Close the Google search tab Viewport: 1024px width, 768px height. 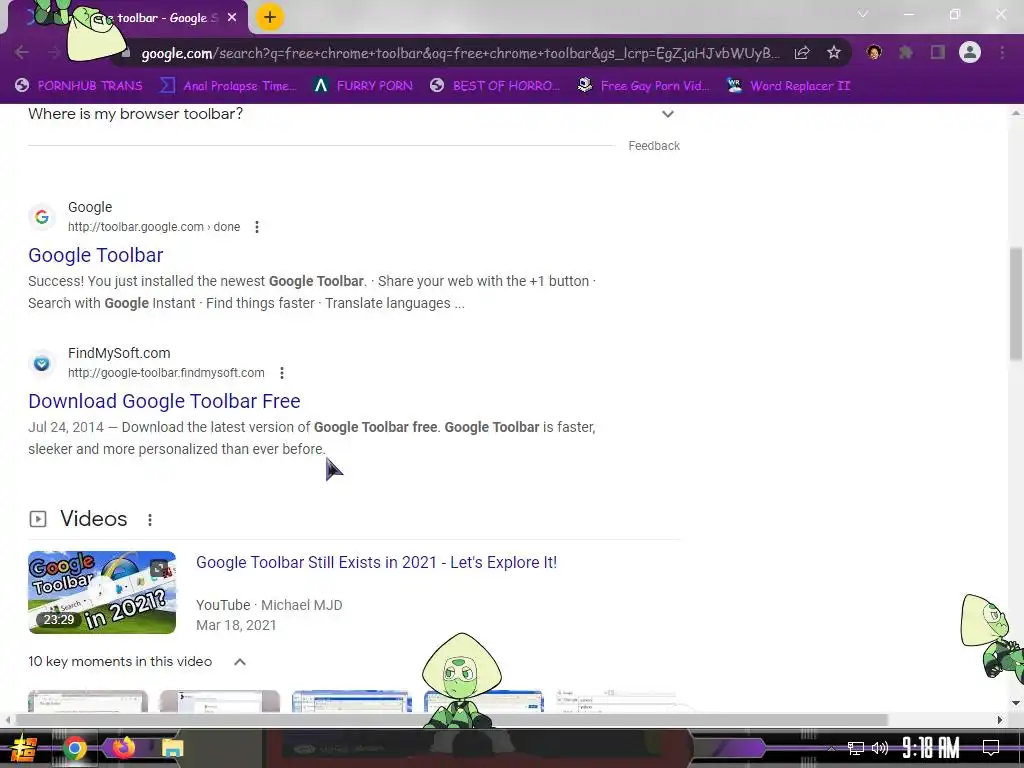click(x=232, y=18)
